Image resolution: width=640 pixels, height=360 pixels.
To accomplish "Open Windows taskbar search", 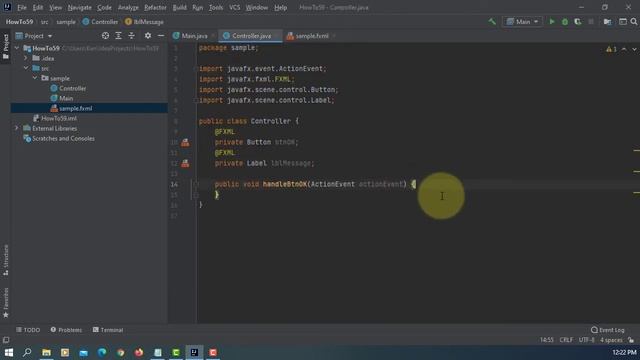I will coord(27,352).
